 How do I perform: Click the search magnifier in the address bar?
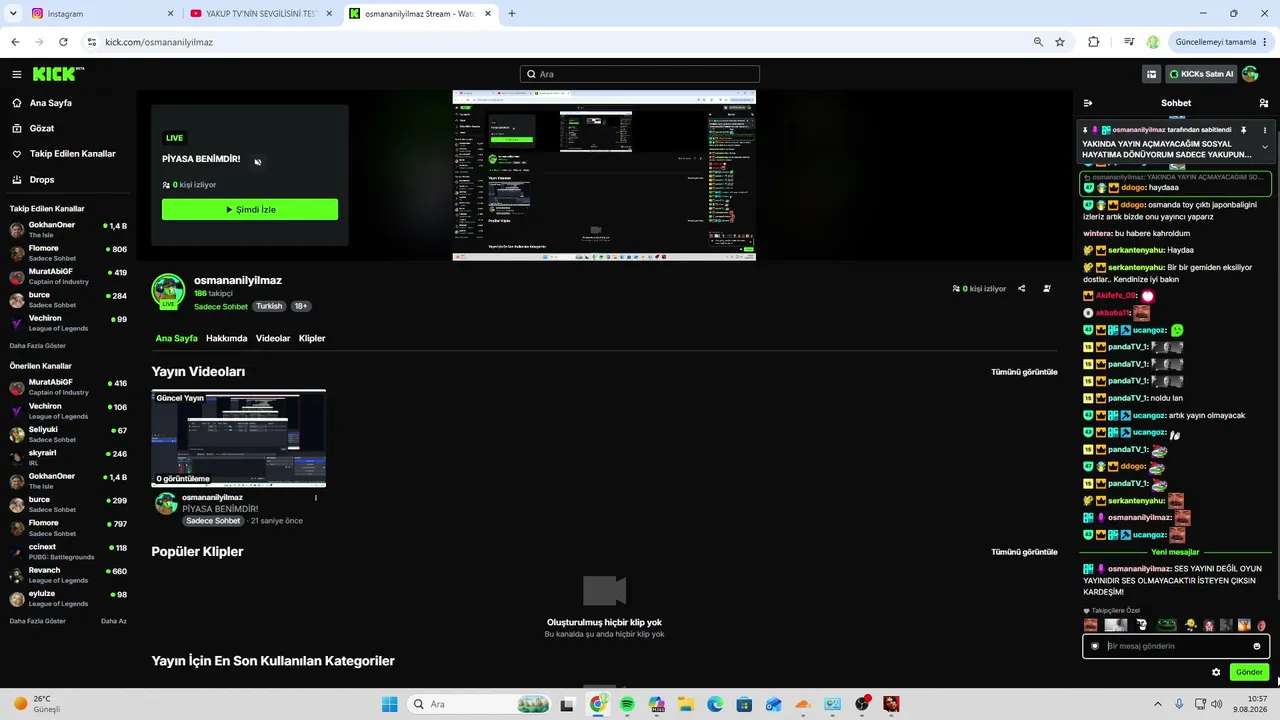1038,42
